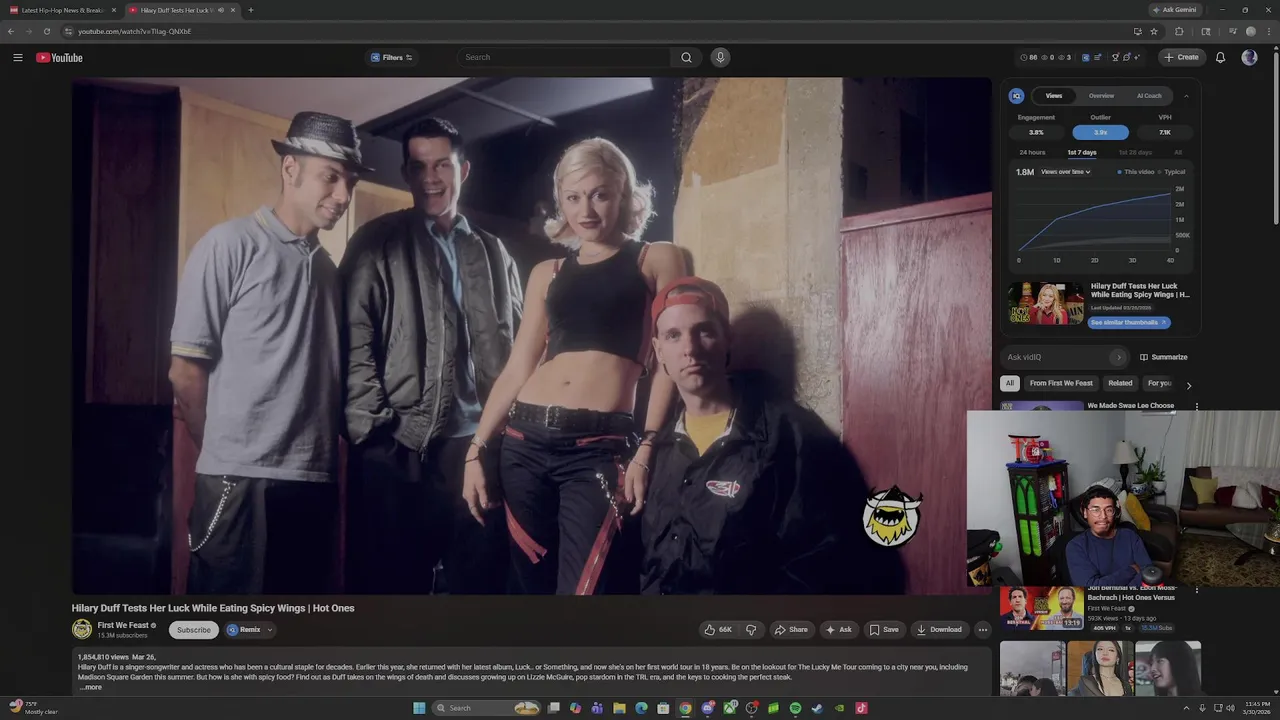Open the Windows Start menu

pos(419,708)
